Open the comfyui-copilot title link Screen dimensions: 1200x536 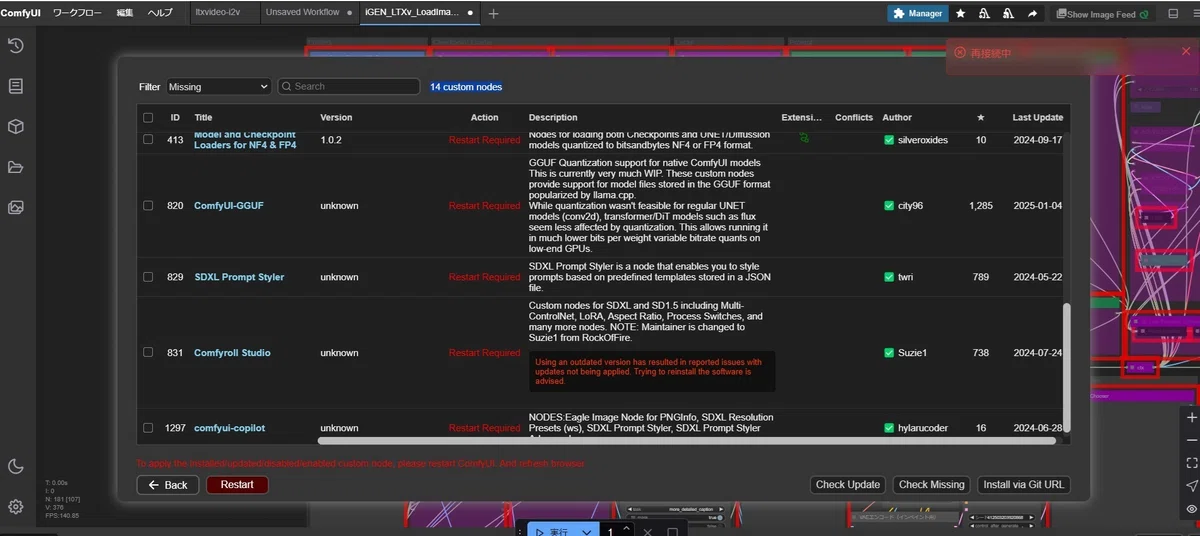tap(229, 428)
